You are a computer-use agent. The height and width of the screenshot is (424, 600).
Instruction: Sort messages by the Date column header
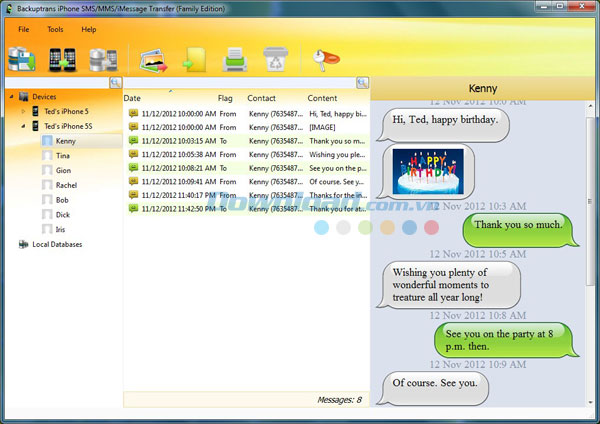point(133,98)
